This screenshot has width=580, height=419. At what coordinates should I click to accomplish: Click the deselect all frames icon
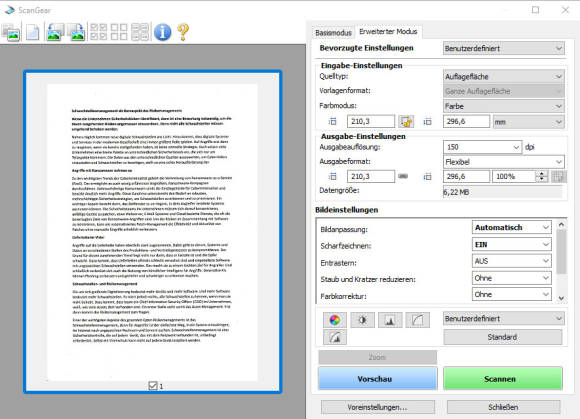pos(119,32)
